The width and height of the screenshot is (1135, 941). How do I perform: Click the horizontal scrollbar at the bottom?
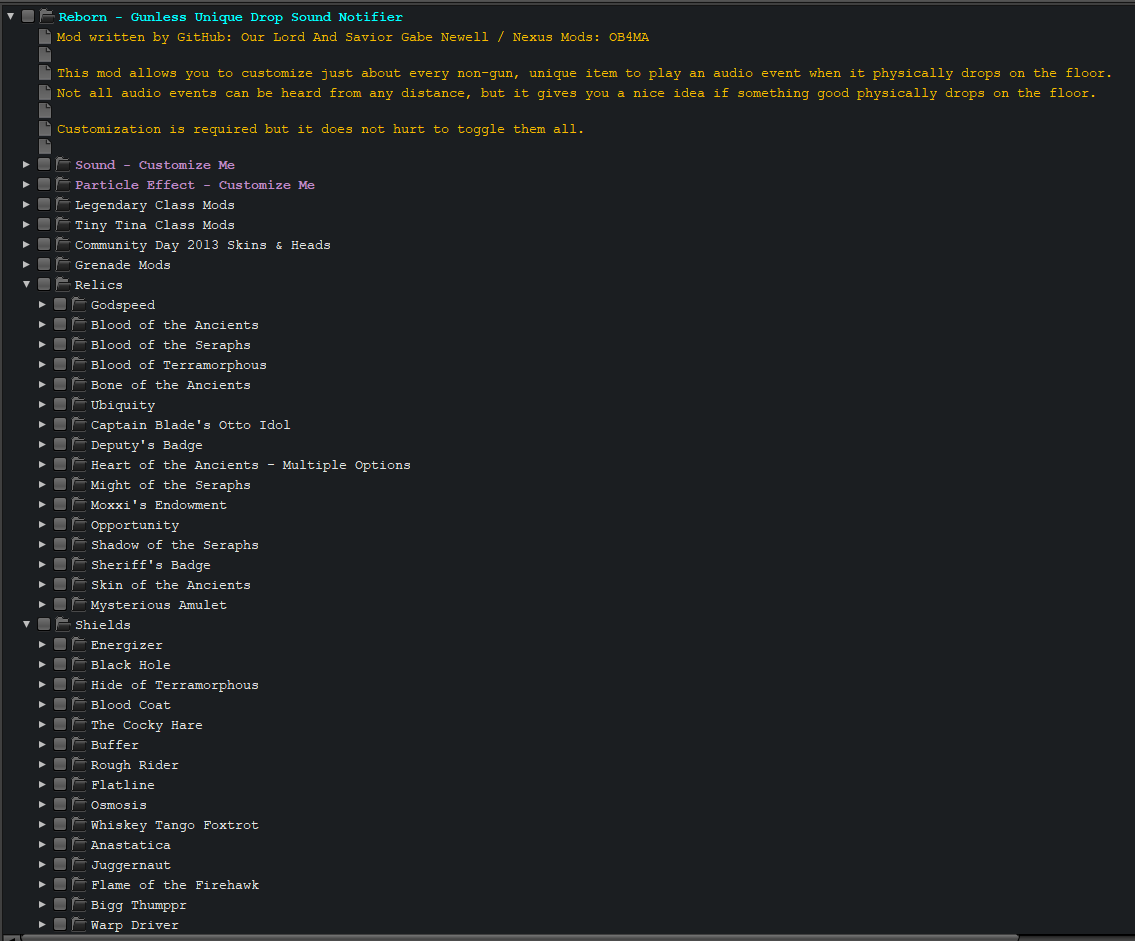tap(520, 937)
